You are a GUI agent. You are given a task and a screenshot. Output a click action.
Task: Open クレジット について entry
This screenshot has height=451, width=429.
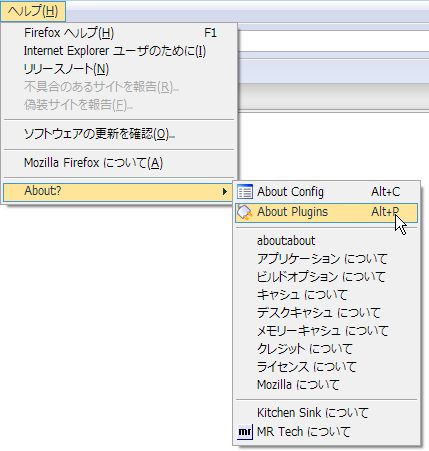tap(326, 349)
